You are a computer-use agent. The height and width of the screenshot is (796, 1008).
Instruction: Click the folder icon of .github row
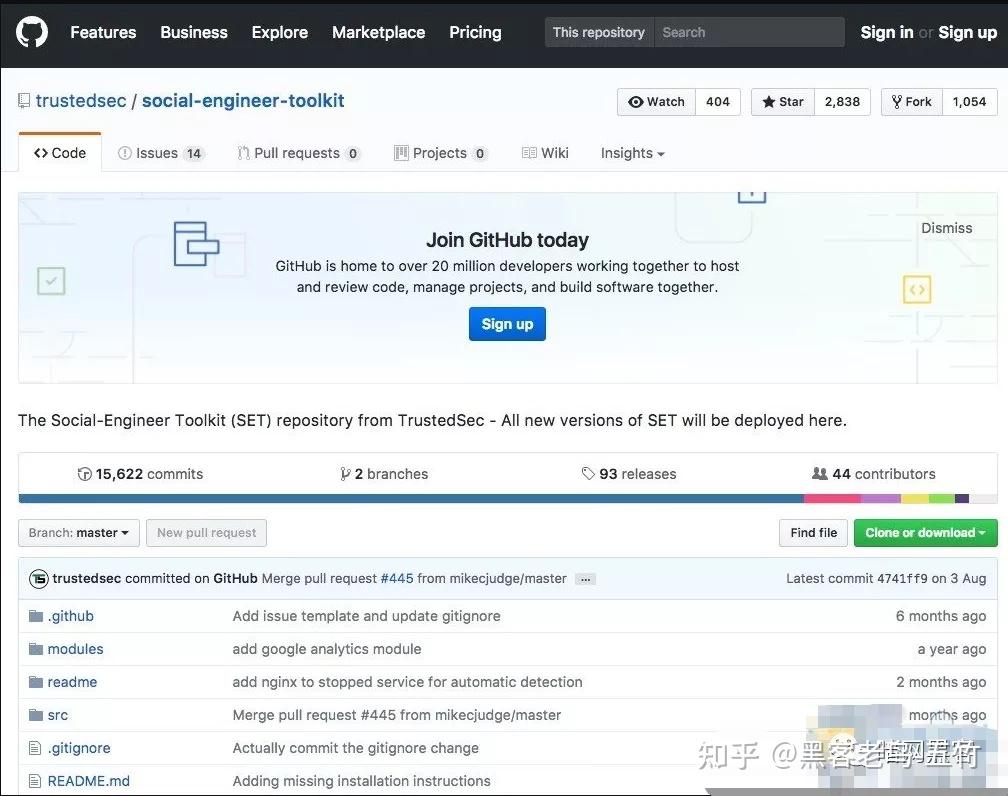tap(36, 616)
